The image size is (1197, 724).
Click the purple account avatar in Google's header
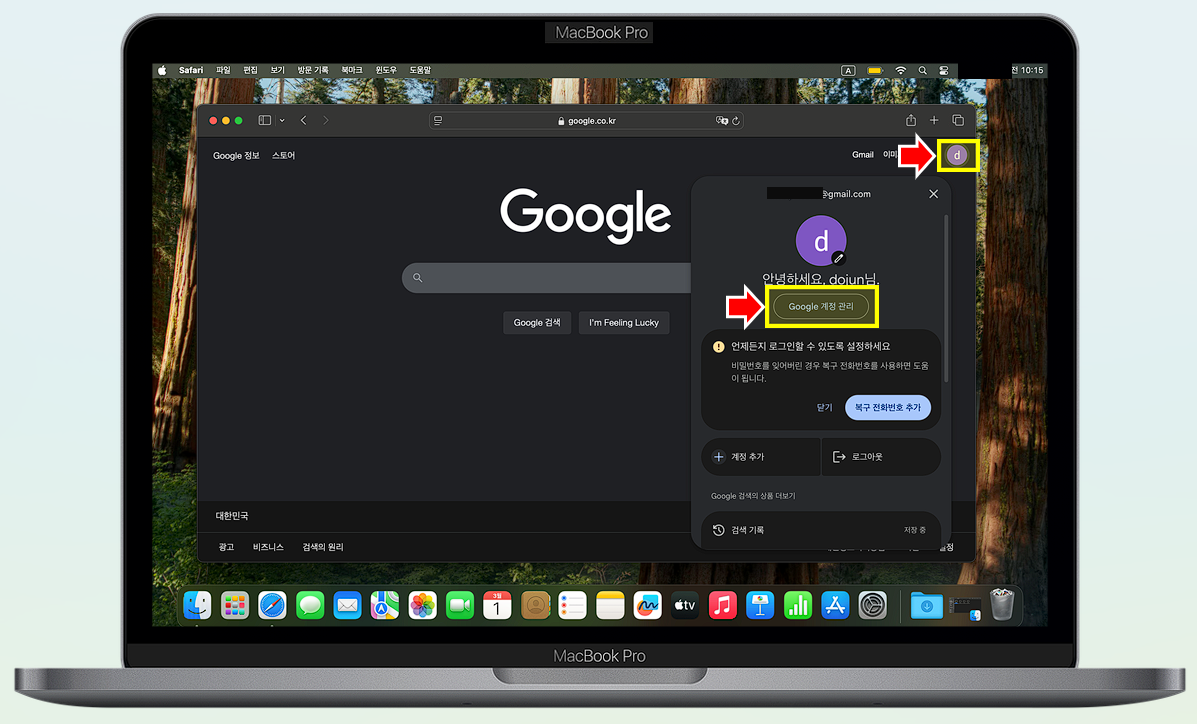point(957,155)
